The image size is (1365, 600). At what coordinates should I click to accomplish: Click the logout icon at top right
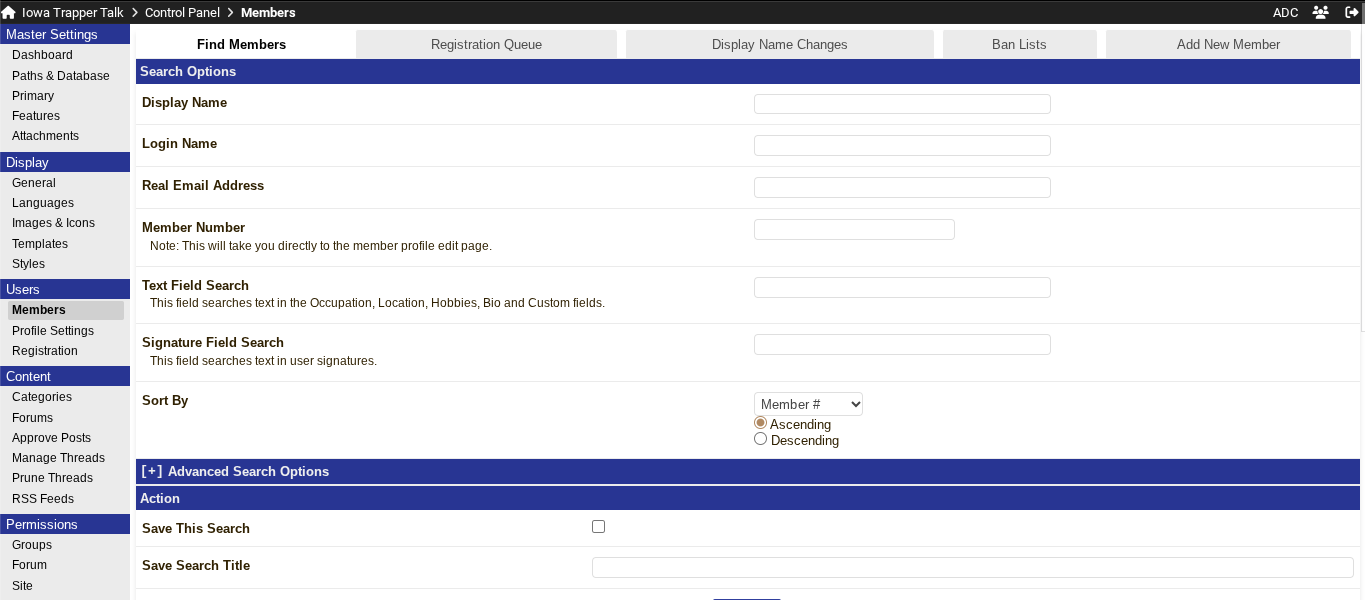click(x=1352, y=13)
